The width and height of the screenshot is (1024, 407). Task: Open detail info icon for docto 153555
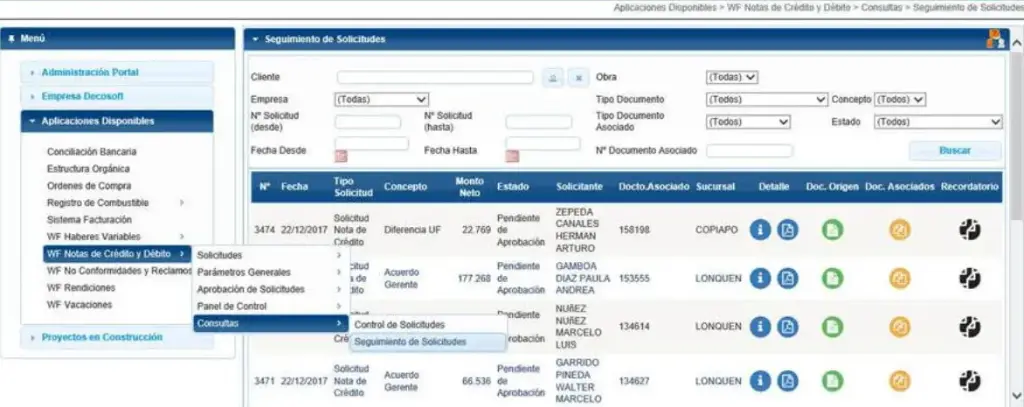coord(760,278)
